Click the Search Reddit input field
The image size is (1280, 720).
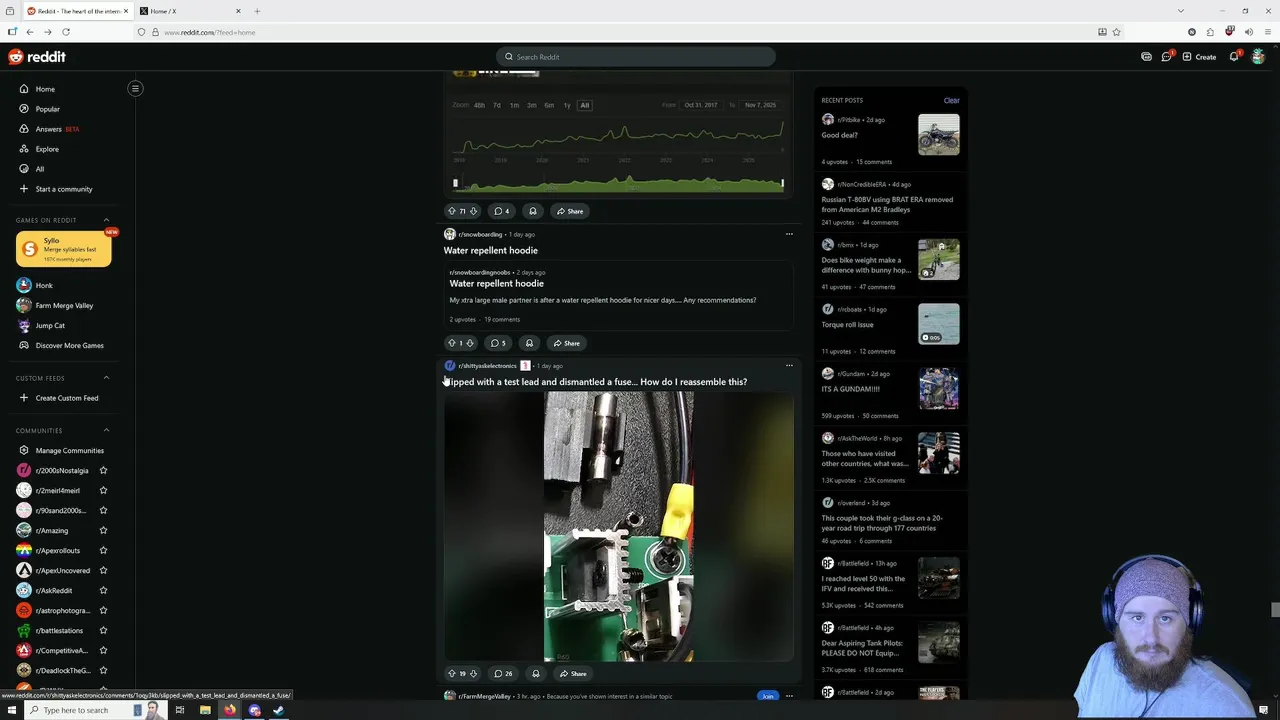636,57
